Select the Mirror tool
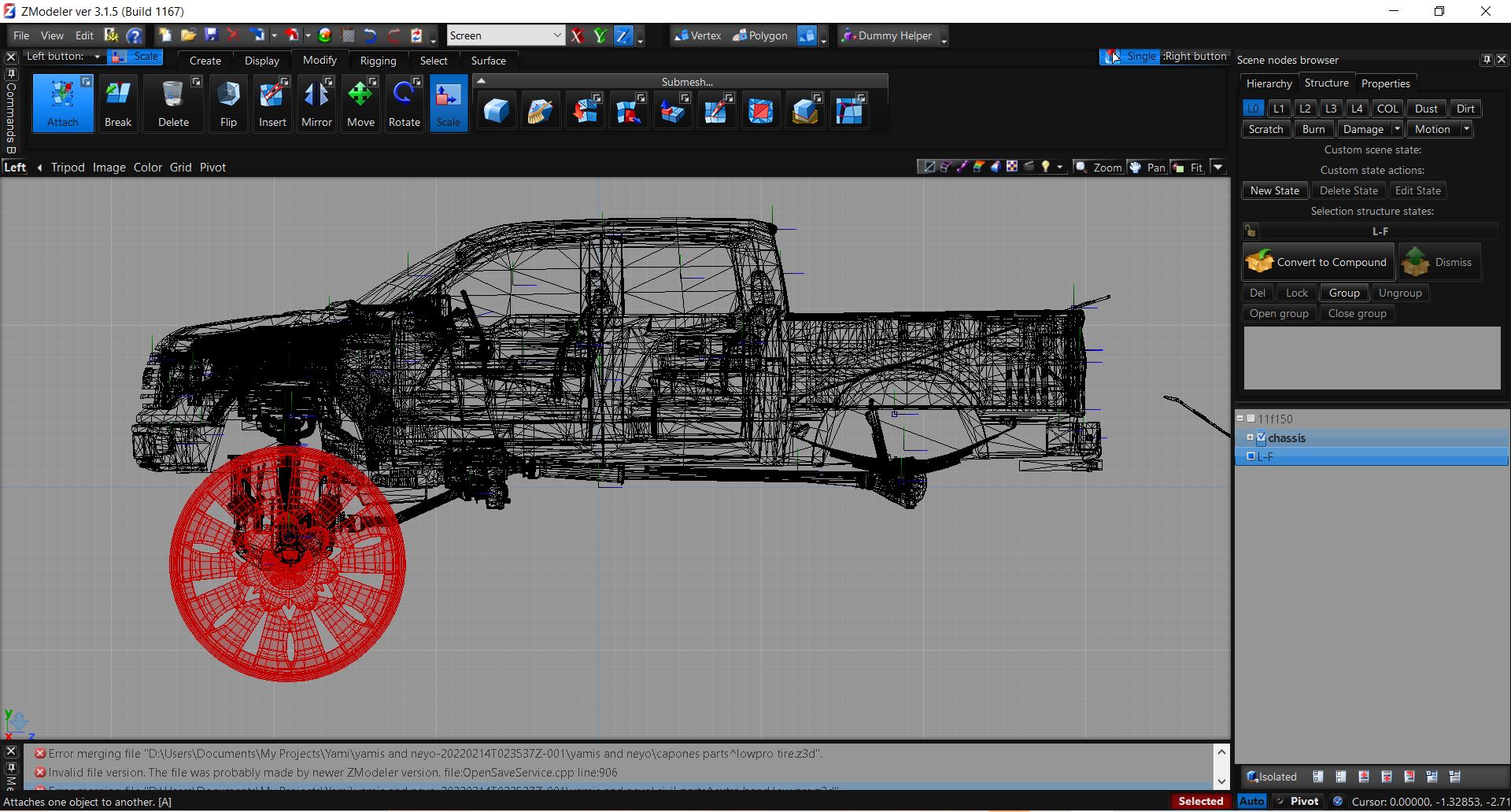Viewport: 1511px width, 812px height. (x=316, y=102)
